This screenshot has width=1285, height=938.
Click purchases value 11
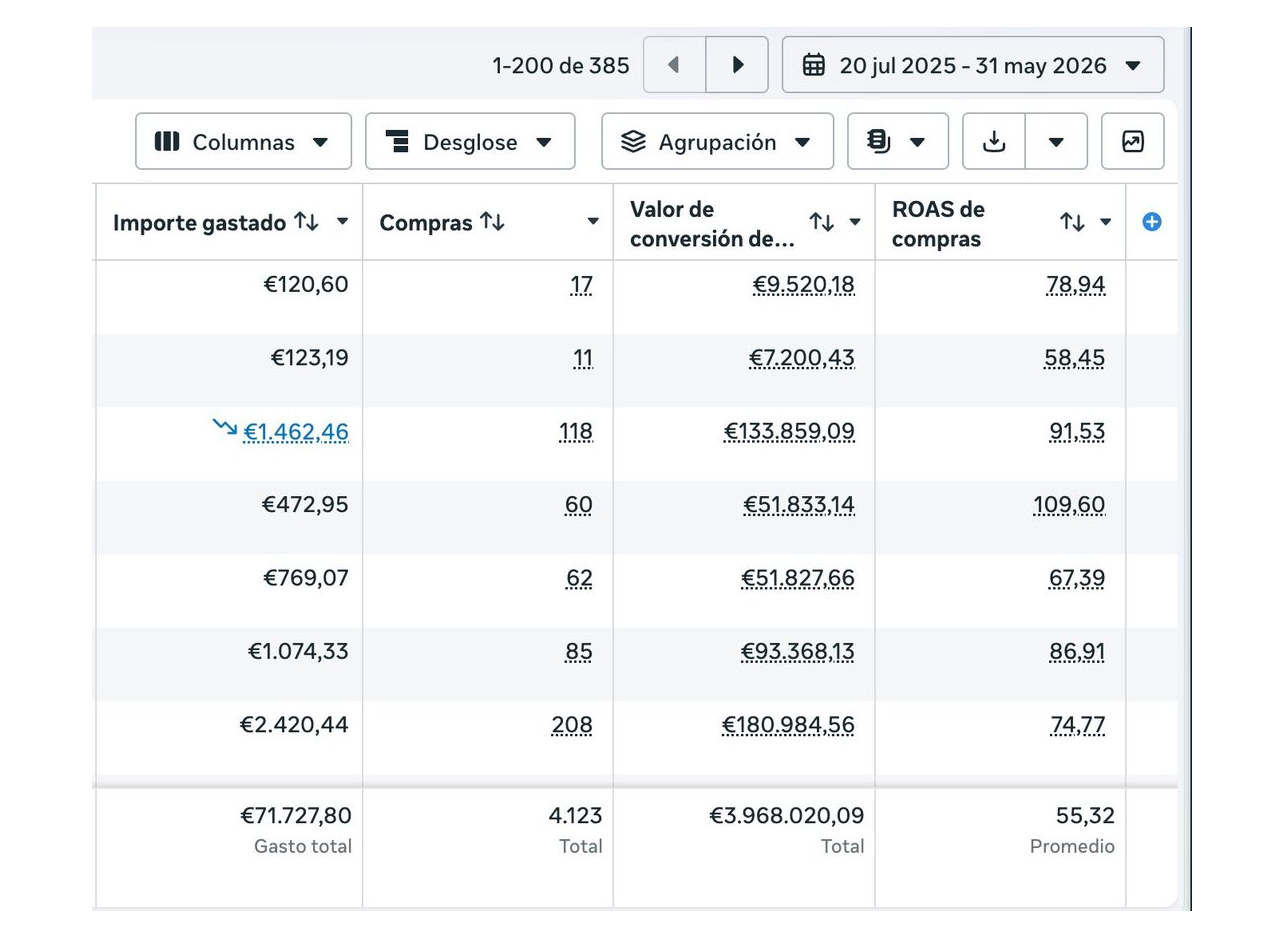coord(583,358)
